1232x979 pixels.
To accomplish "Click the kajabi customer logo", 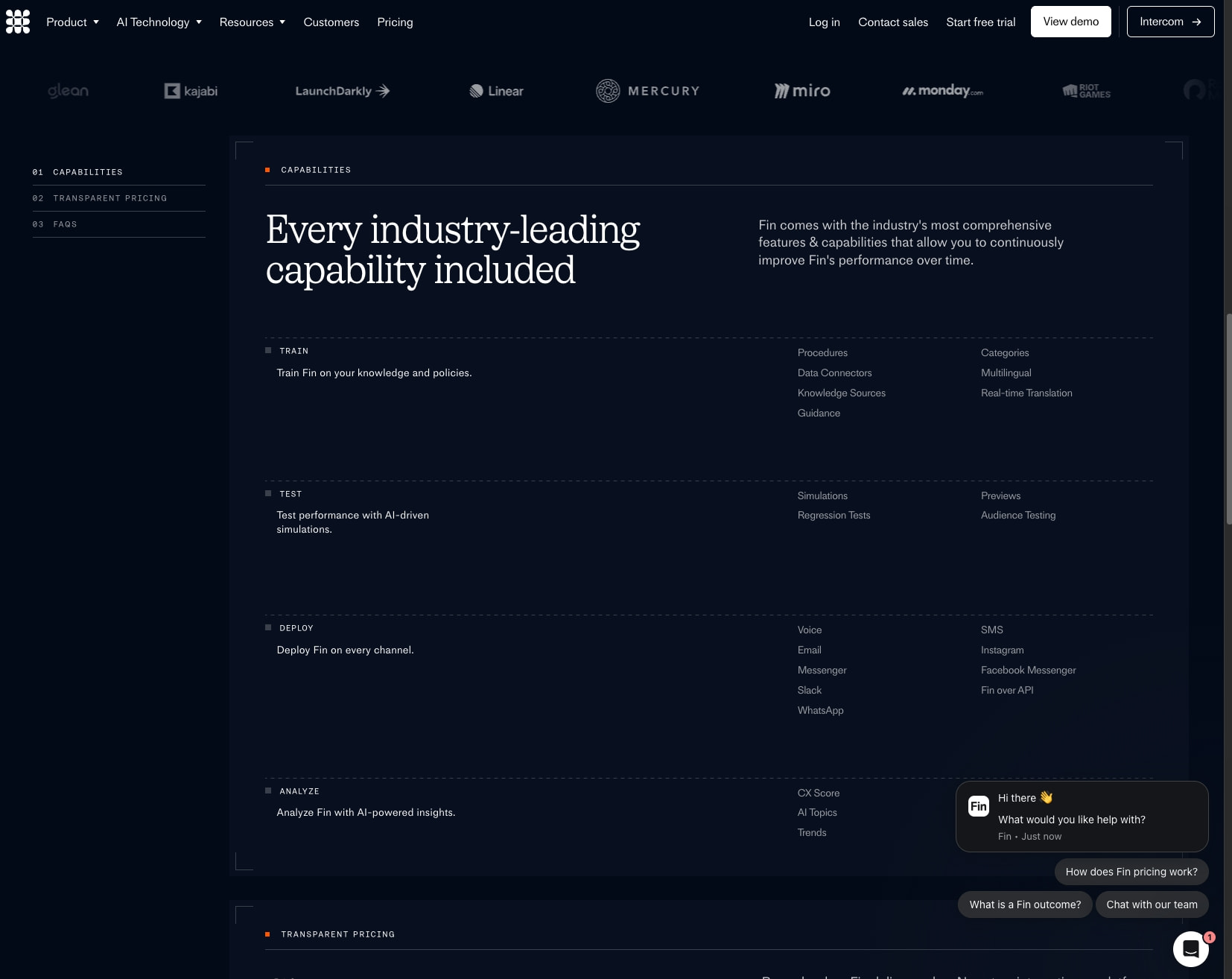I will tap(191, 91).
